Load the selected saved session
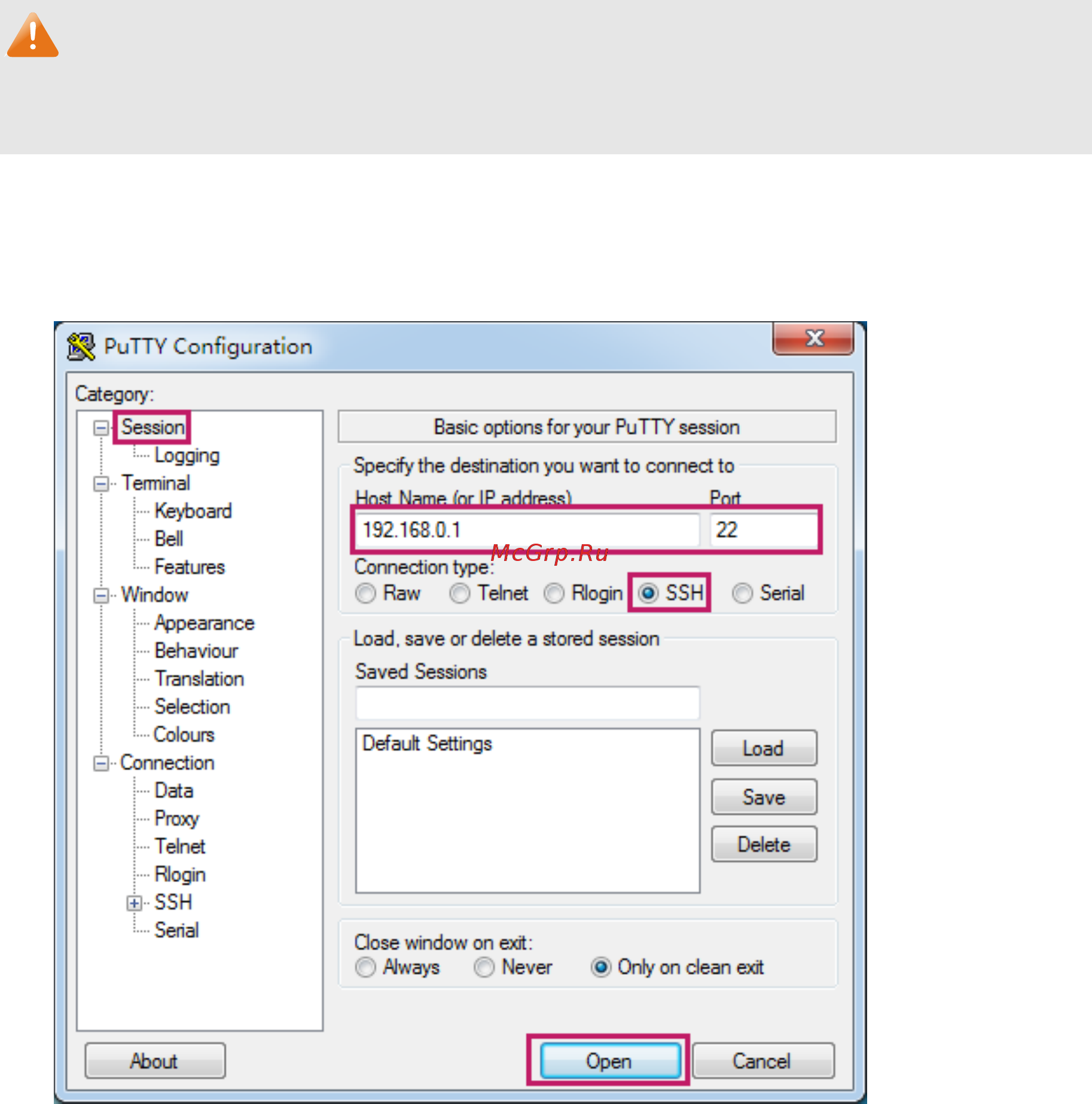This screenshot has height=1104, width=1092. pos(764,749)
